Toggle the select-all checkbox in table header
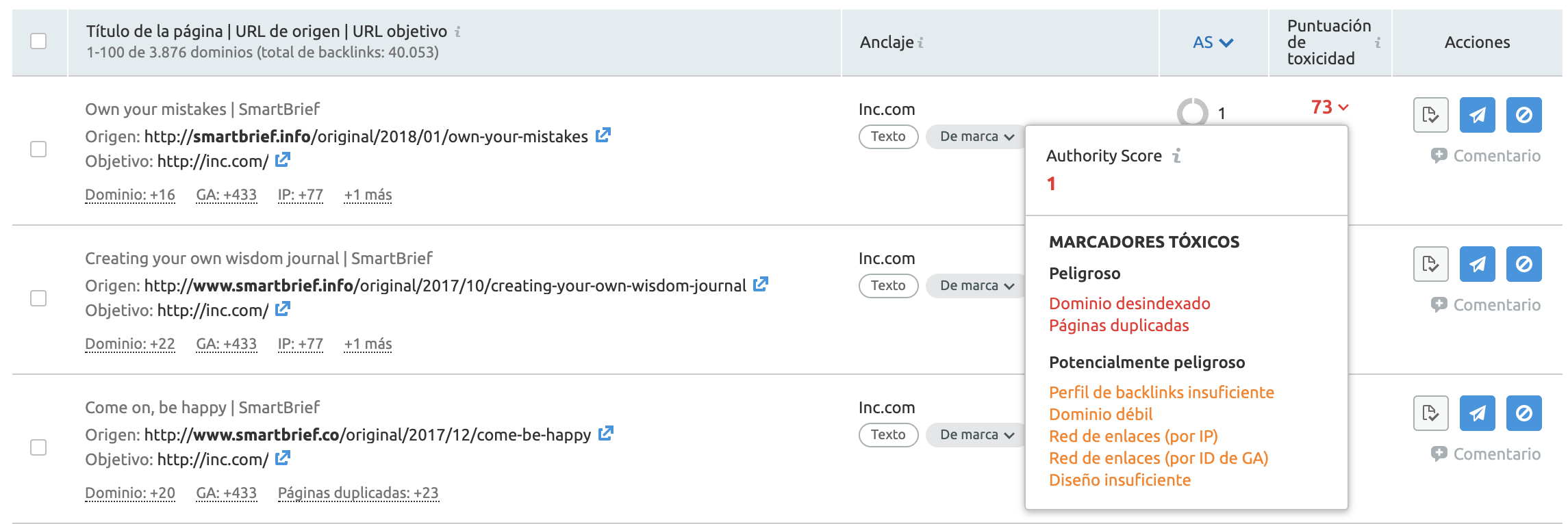Viewport: 1568px width, 524px height. (x=38, y=41)
